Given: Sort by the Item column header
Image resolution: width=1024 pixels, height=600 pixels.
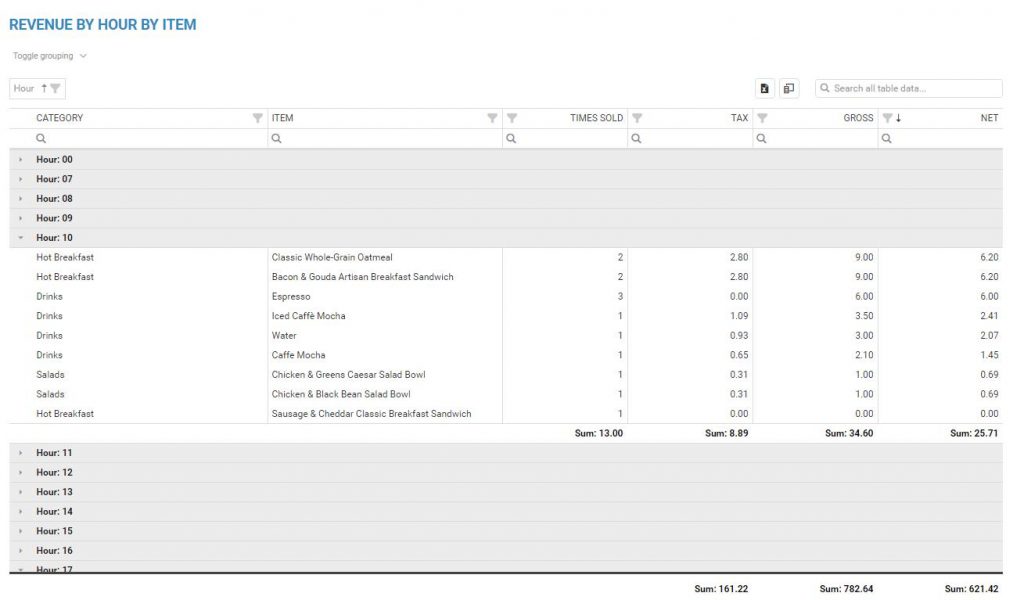Looking at the screenshot, I should pyautogui.click(x=282, y=118).
